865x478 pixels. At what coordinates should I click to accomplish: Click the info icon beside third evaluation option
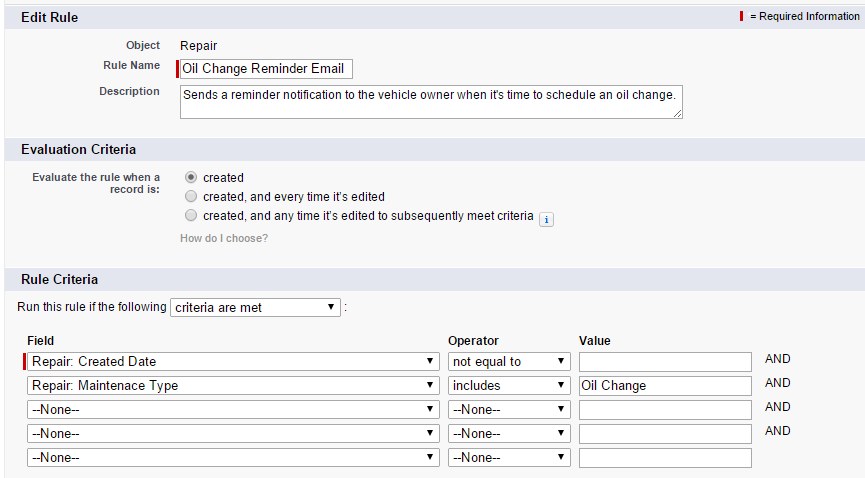(546, 218)
